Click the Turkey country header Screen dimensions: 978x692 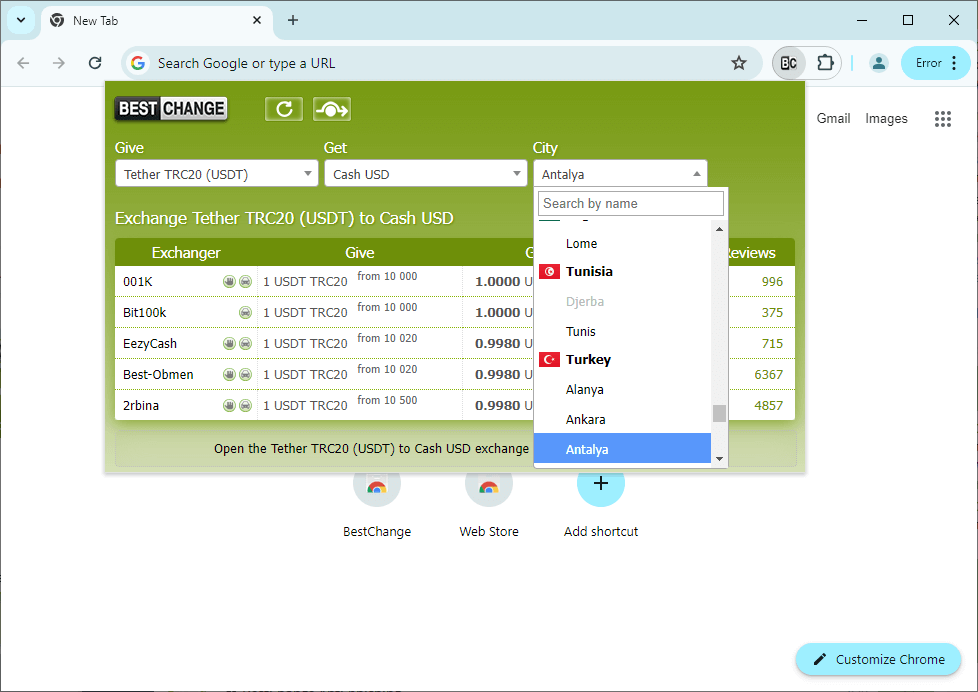[588, 359]
